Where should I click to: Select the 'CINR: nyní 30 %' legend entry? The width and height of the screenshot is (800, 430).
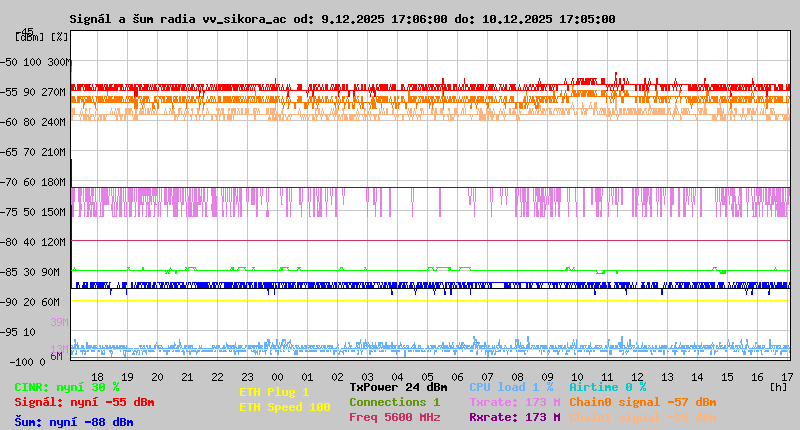click(x=67, y=387)
